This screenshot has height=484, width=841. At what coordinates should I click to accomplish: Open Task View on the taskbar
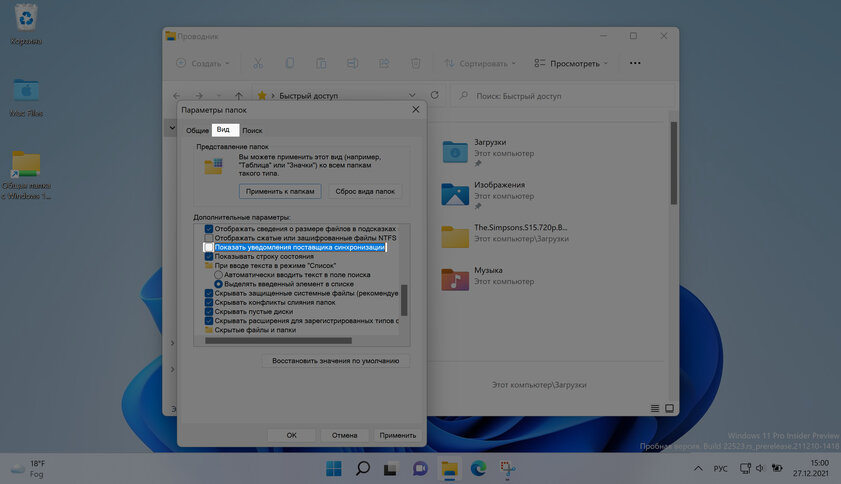pos(391,468)
